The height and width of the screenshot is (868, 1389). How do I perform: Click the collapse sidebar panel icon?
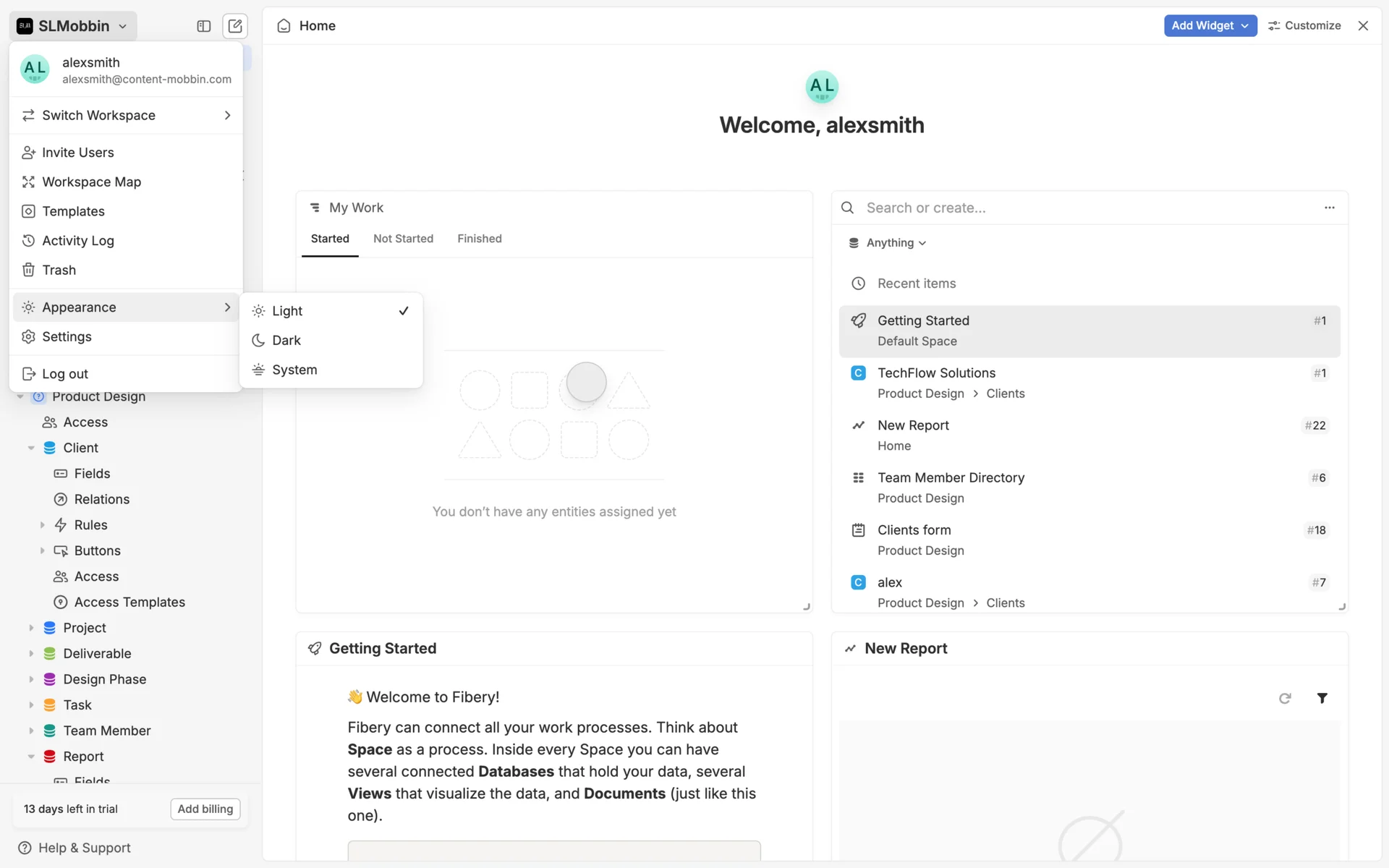point(203,26)
